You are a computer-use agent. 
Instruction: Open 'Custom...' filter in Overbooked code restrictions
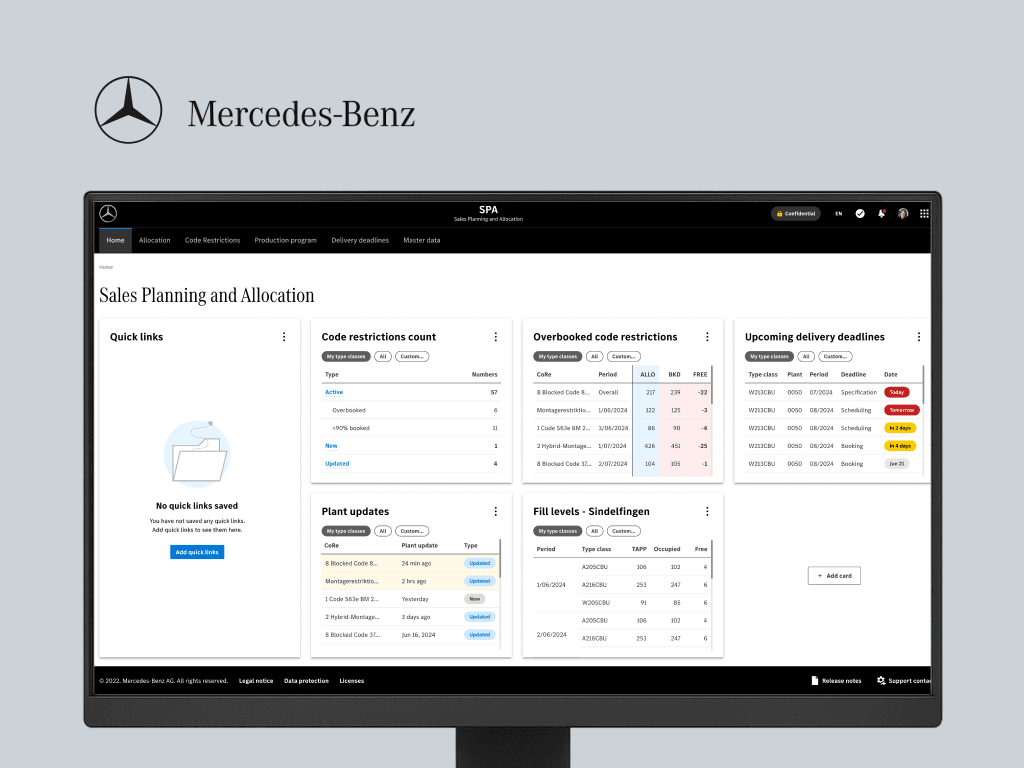coord(623,356)
